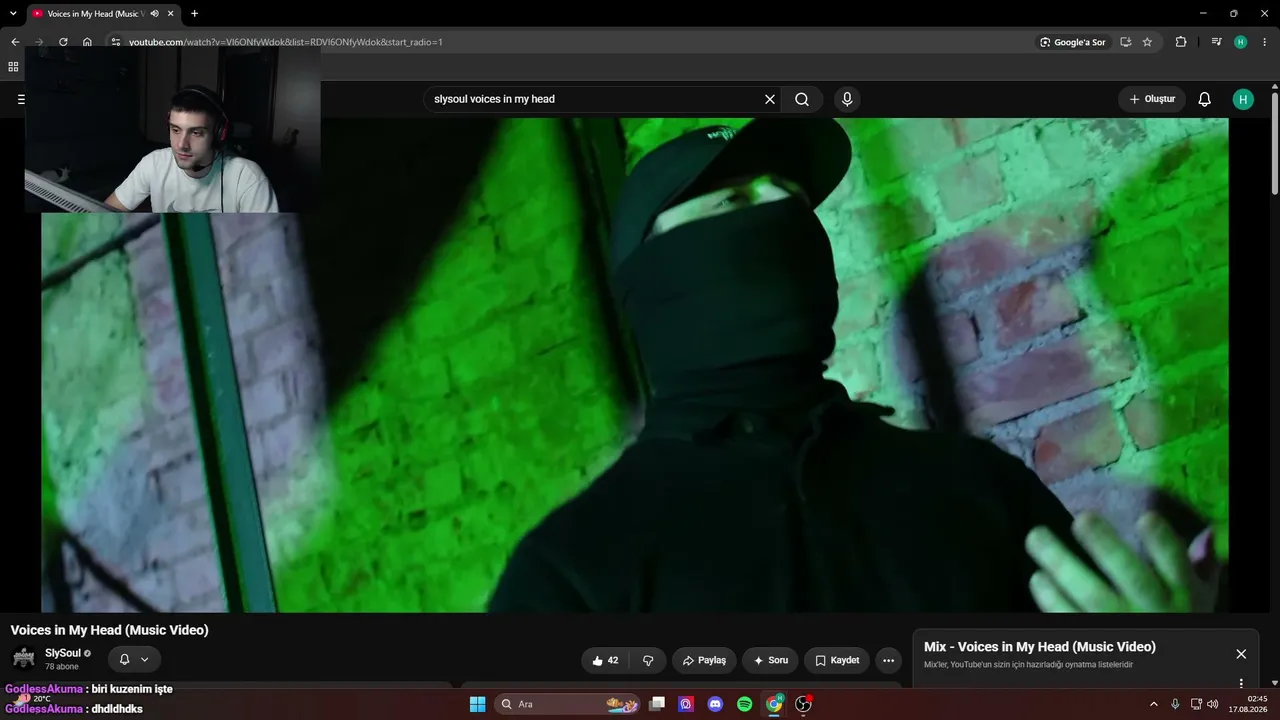Screen dimensions: 1280x720
Task: Open Task View on the taskbar
Action: 657,704
